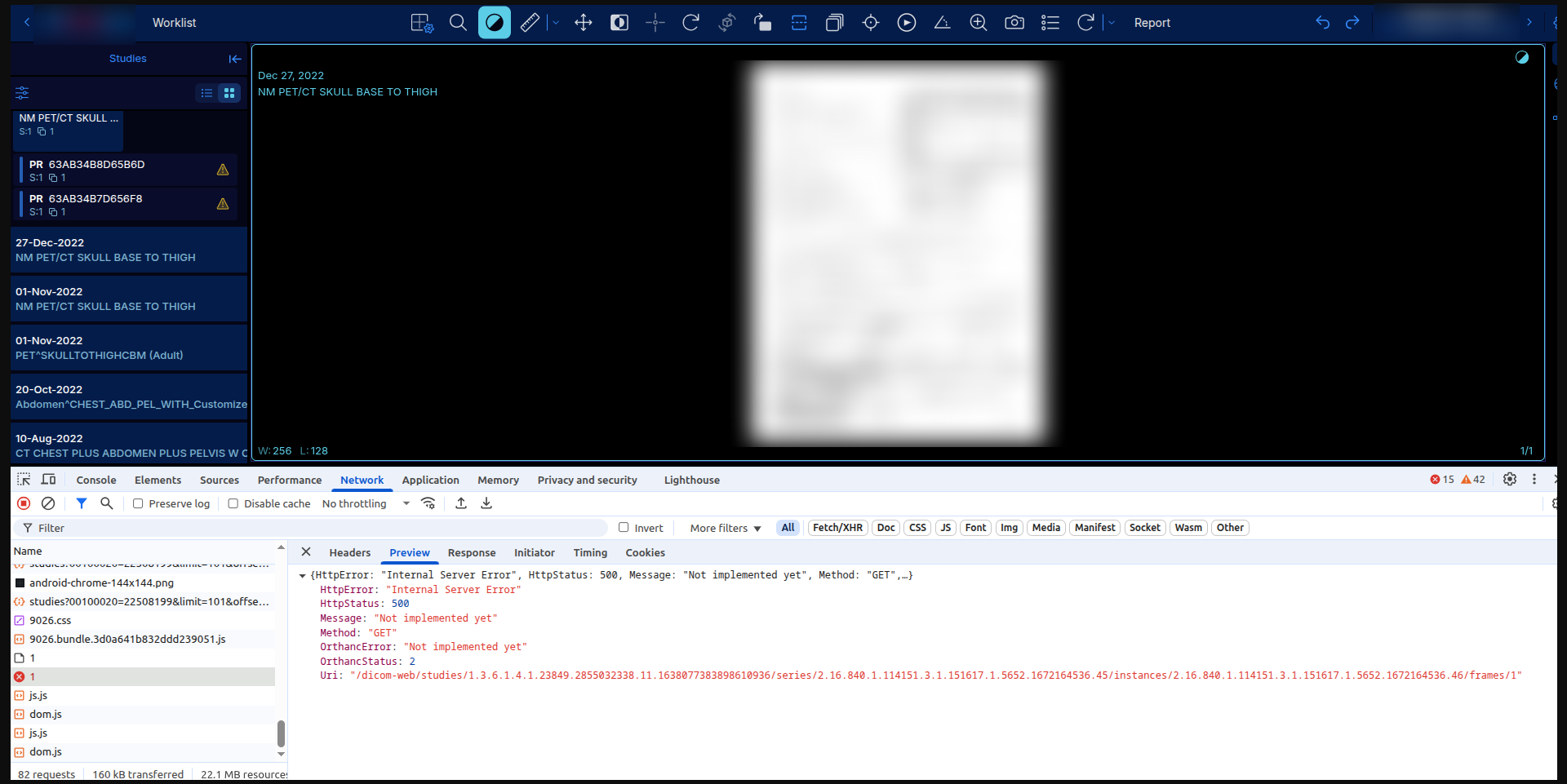Collapse the HttpError JSON object
This screenshot has height=784, width=1567.
click(303, 576)
